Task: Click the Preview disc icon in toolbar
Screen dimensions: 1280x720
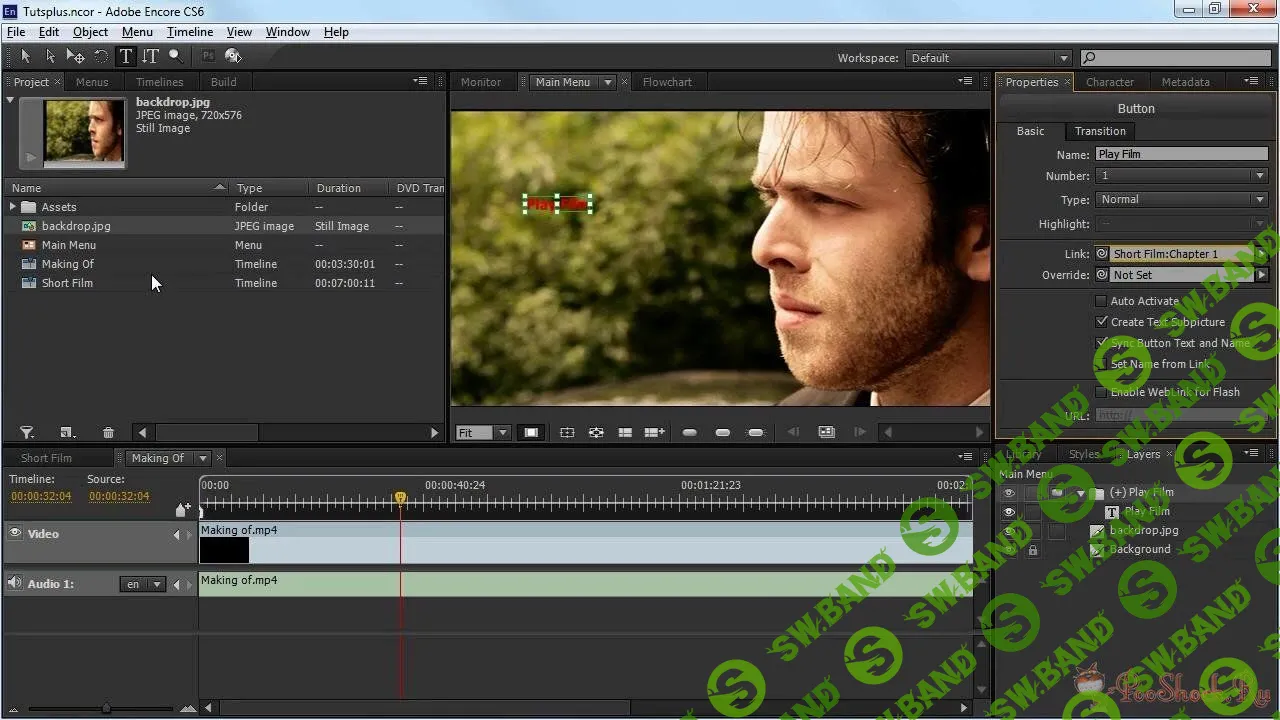Action: (233, 57)
